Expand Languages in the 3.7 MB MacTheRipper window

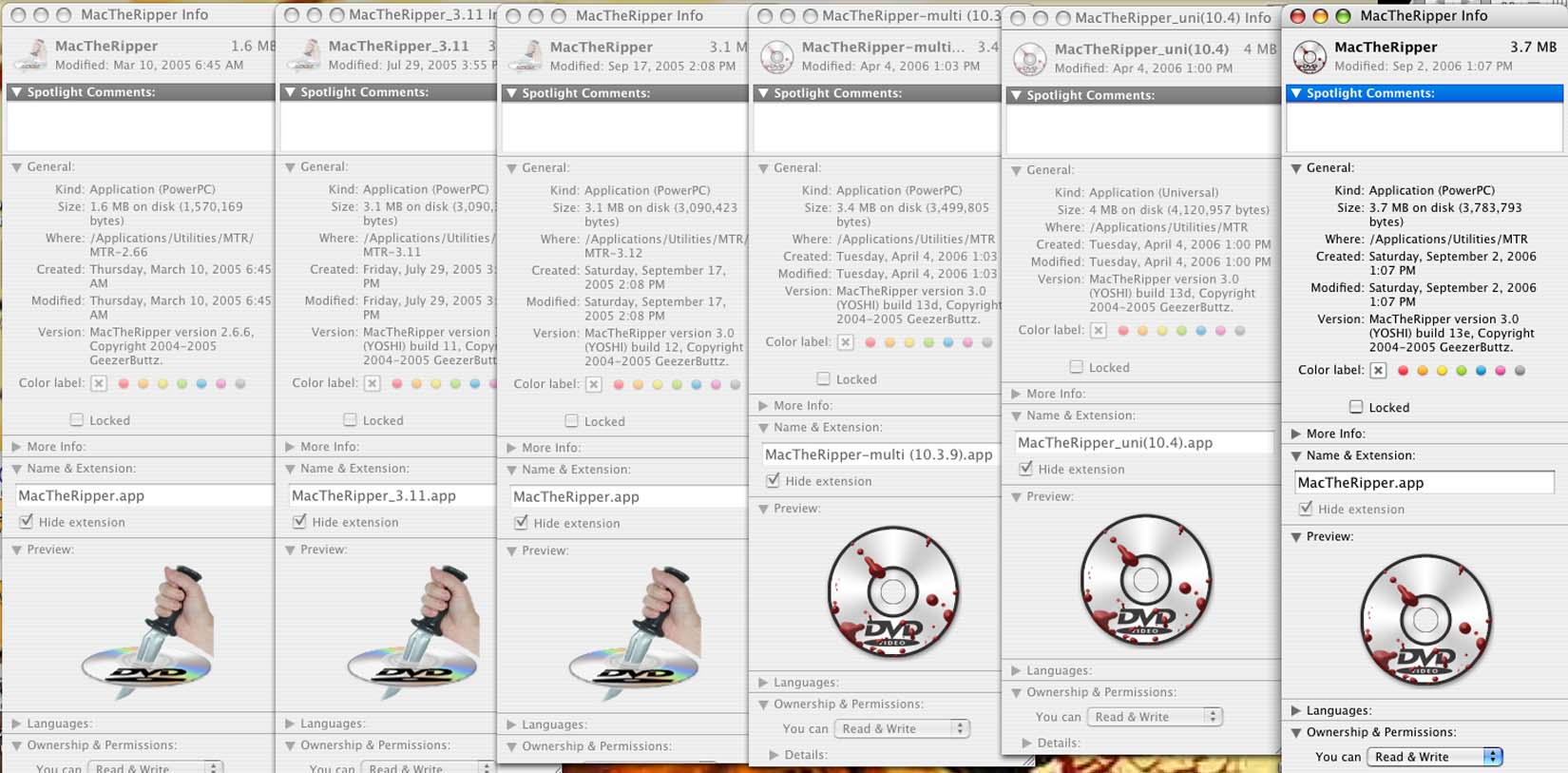click(x=1296, y=710)
